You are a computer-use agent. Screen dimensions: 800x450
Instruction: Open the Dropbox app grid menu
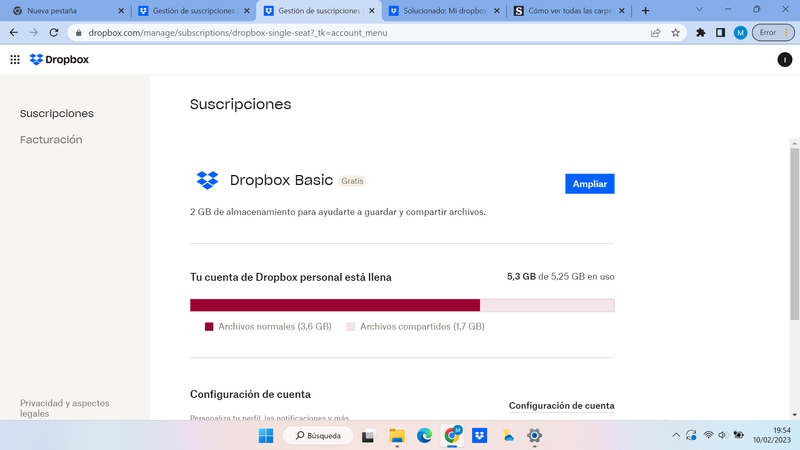tap(15, 60)
